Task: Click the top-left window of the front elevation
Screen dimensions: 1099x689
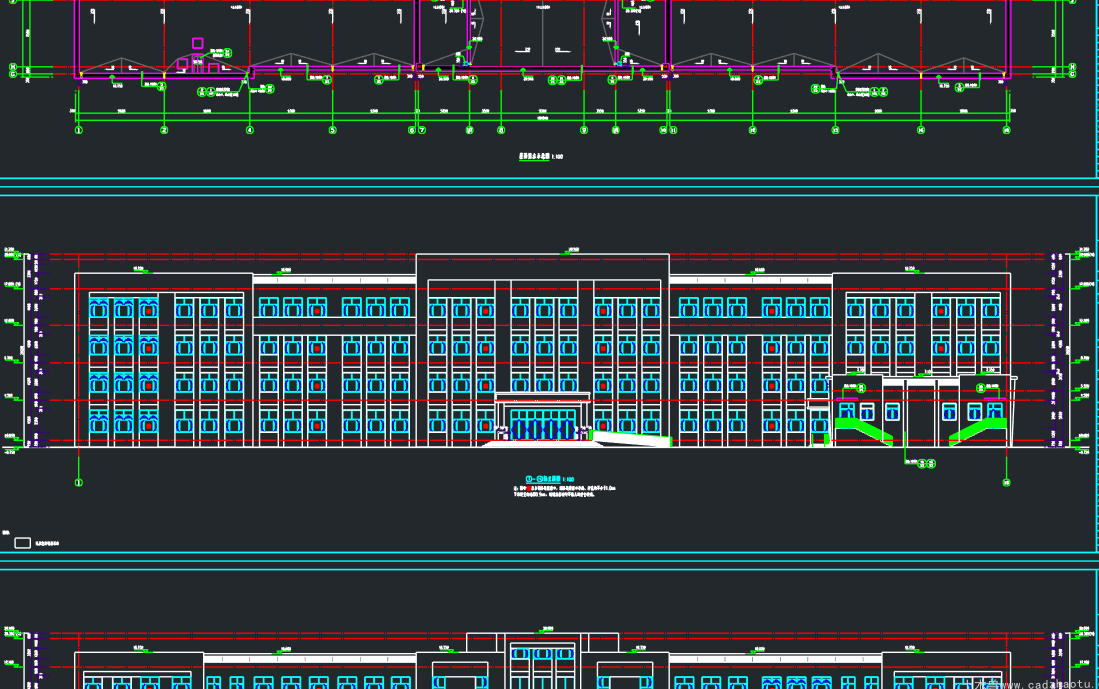Action: point(99,308)
